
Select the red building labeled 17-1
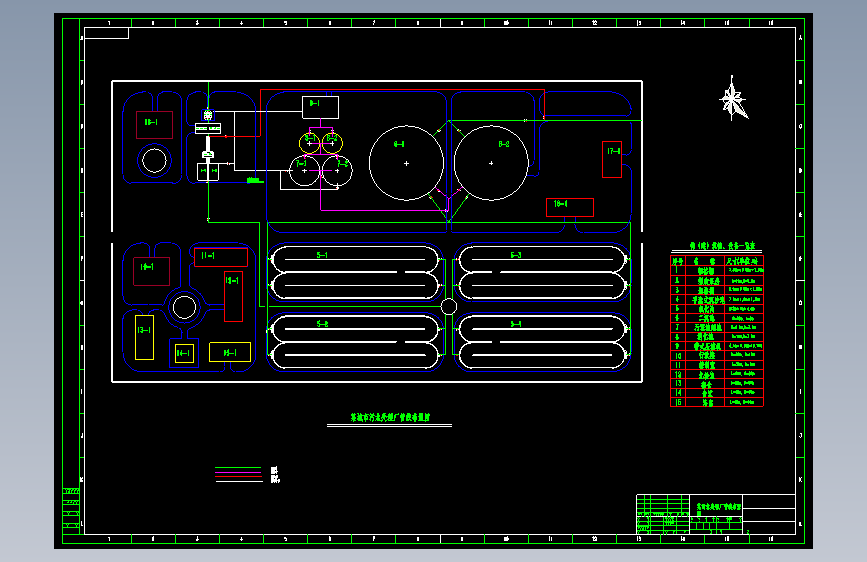(612, 159)
